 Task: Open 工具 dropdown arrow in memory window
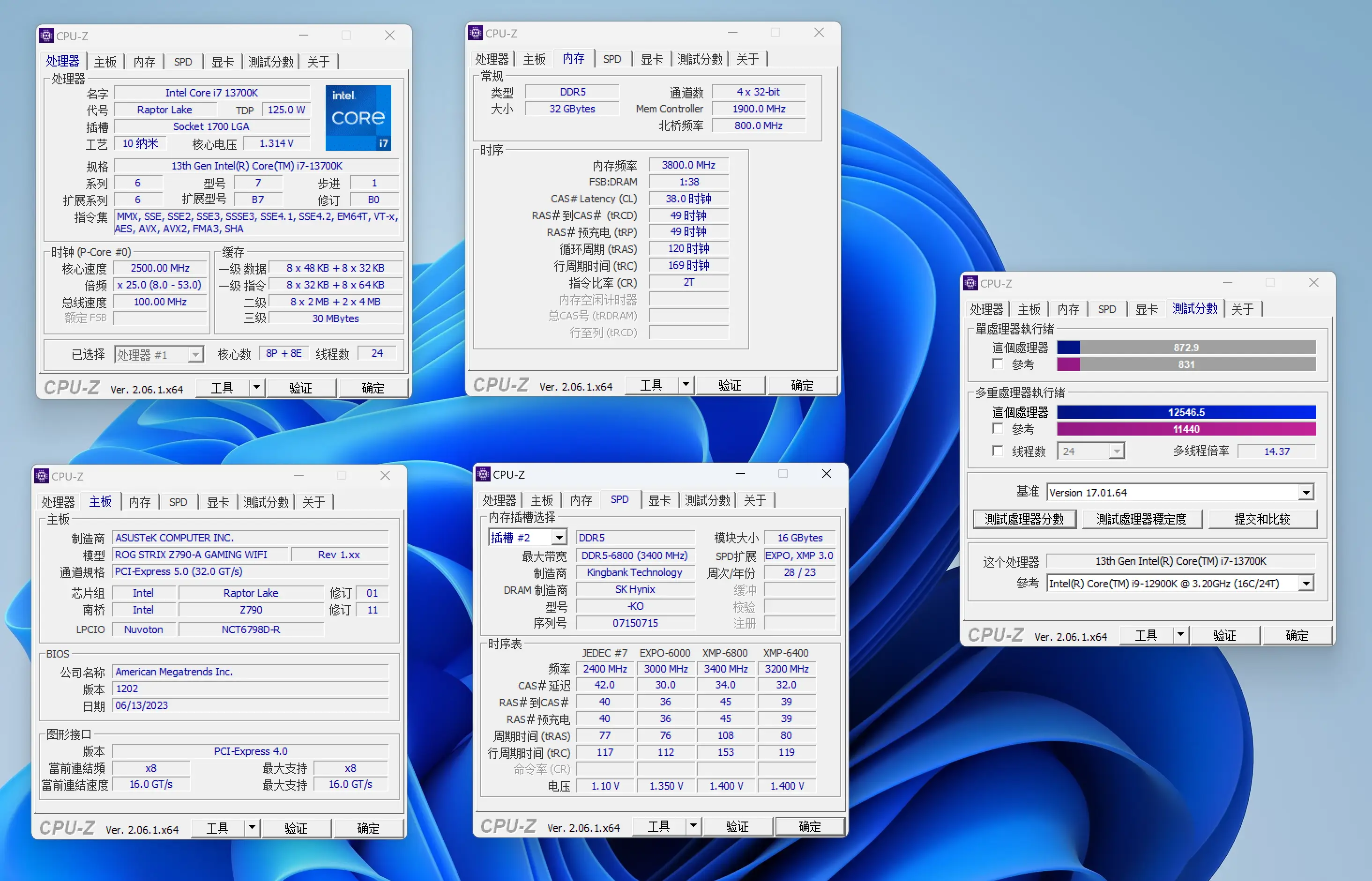pyautogui.click(x=686, y=385)
